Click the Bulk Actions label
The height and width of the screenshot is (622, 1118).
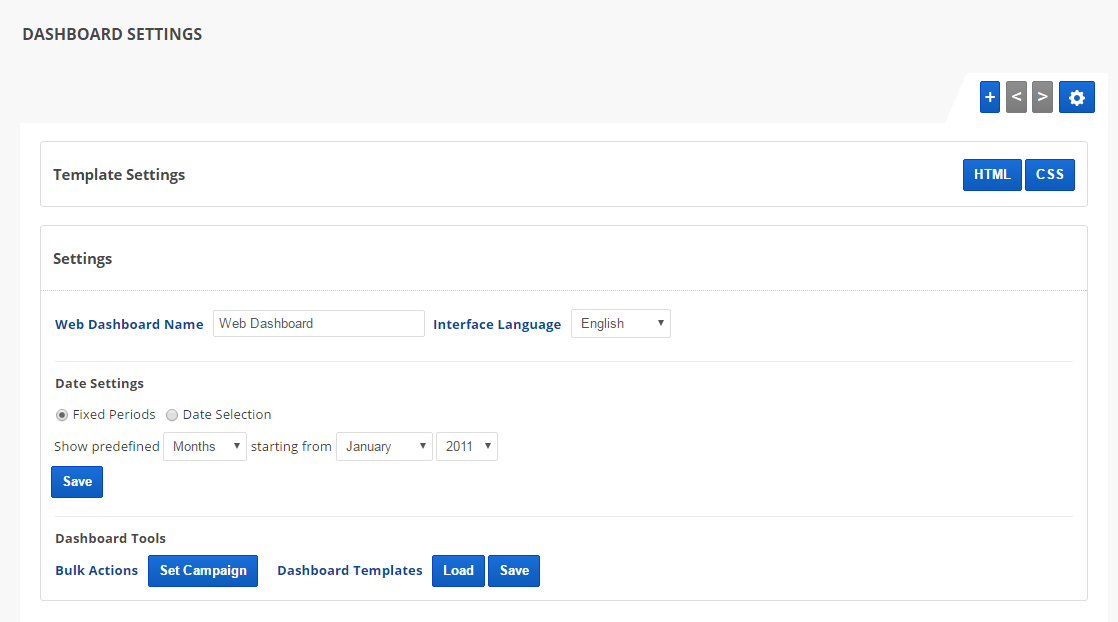(x=96, y=571)
